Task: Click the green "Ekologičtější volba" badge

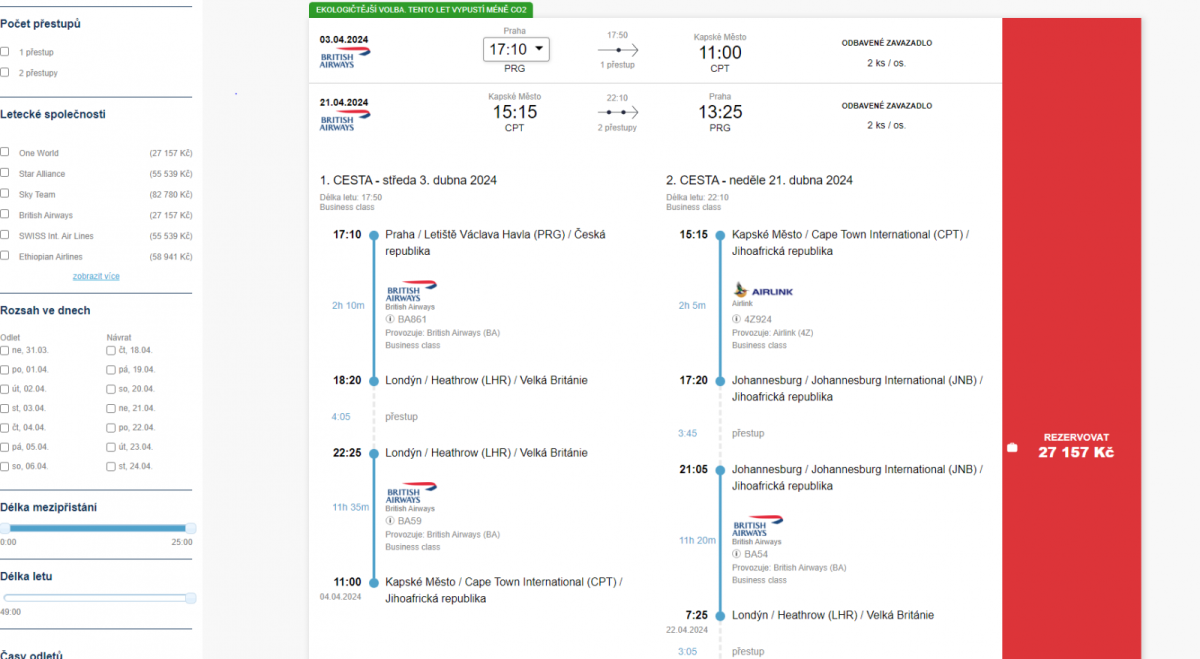Action: [x=420, y=10]
